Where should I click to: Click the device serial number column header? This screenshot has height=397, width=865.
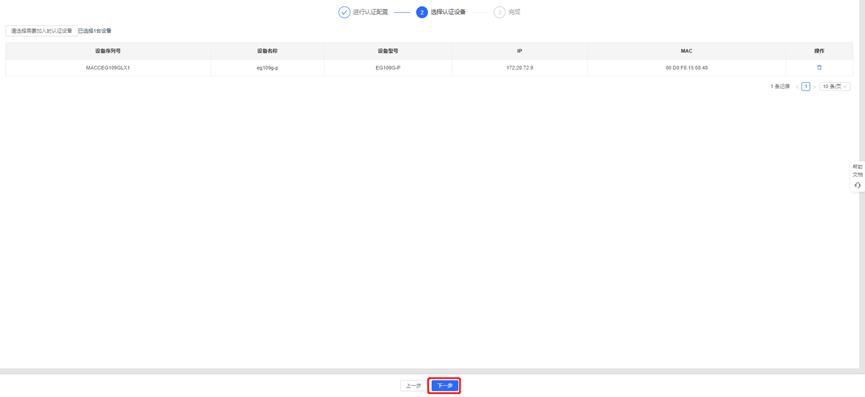tap(108, 51)
